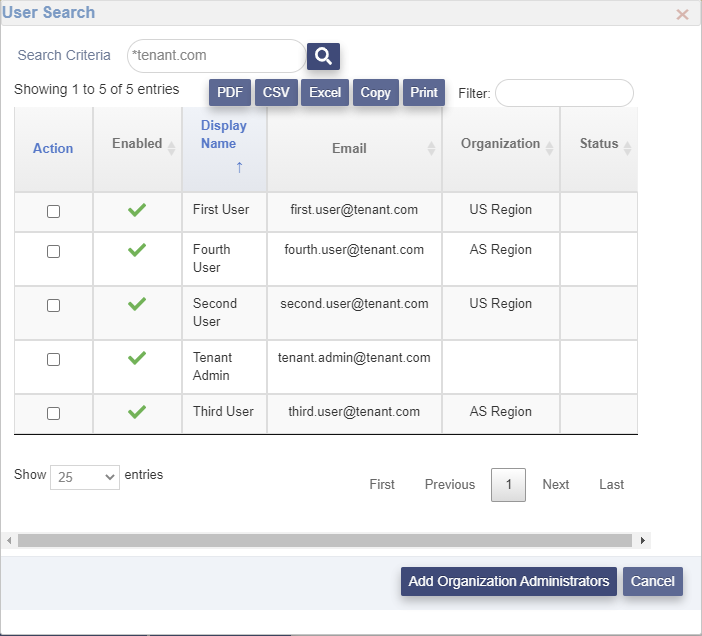Check the Tenant Admin row checkbox
702x636 pixels.
pos(53,359)
